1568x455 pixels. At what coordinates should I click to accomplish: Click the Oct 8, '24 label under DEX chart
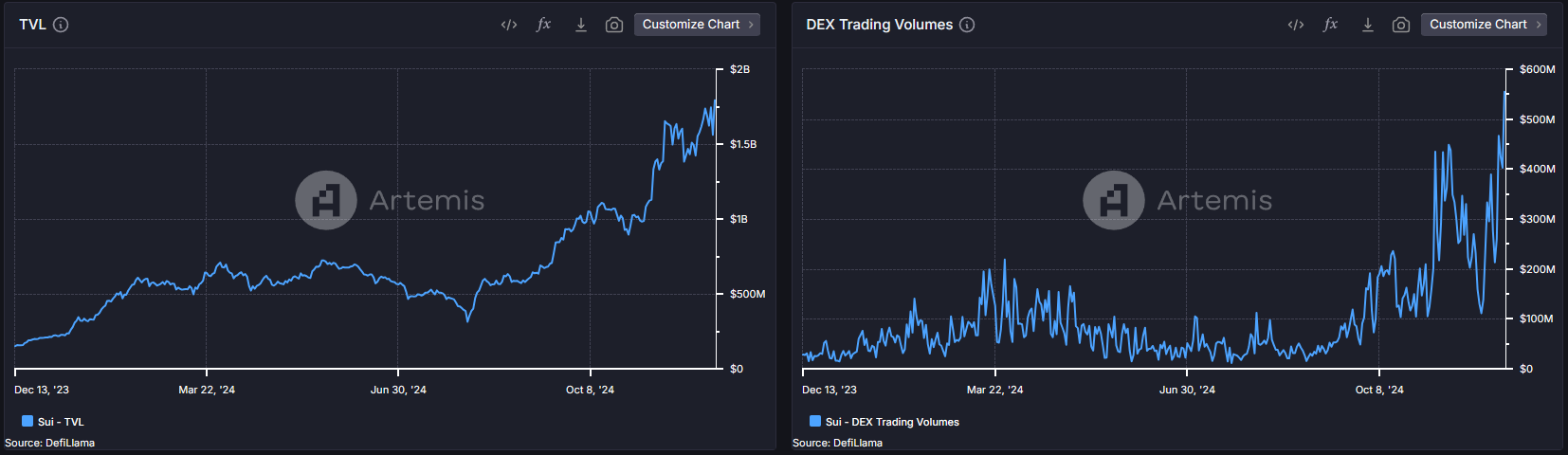pyautogui.click(x=1379, y=390)
